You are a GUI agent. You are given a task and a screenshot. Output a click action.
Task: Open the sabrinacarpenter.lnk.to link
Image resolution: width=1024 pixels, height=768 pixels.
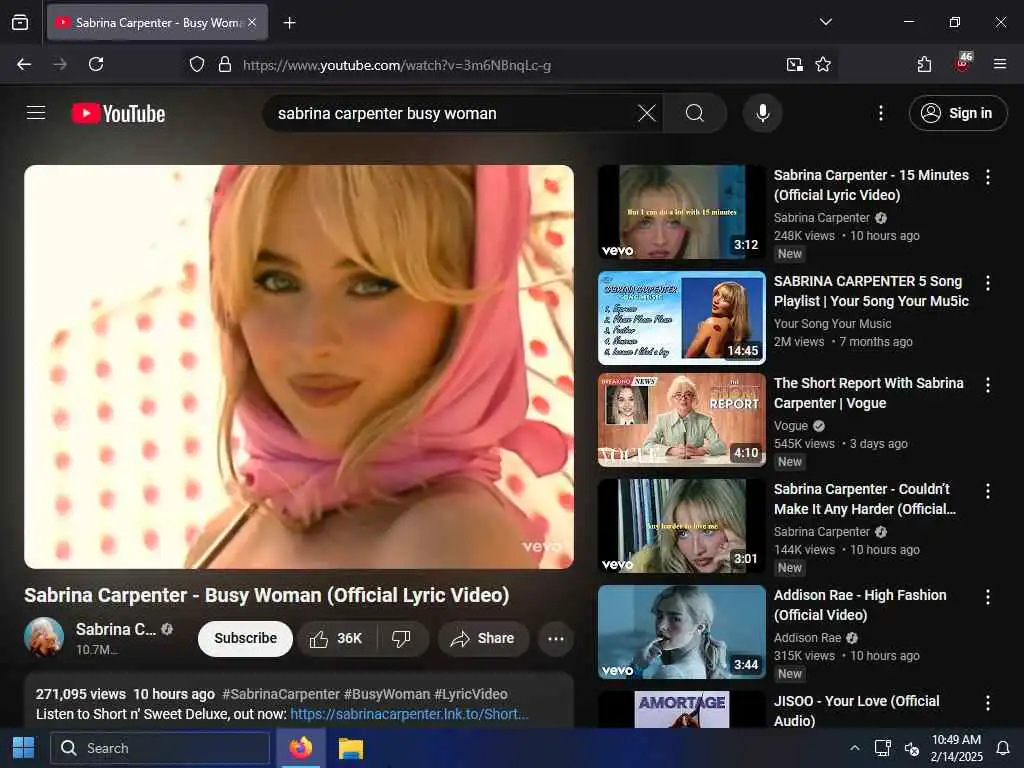[409, 714]
